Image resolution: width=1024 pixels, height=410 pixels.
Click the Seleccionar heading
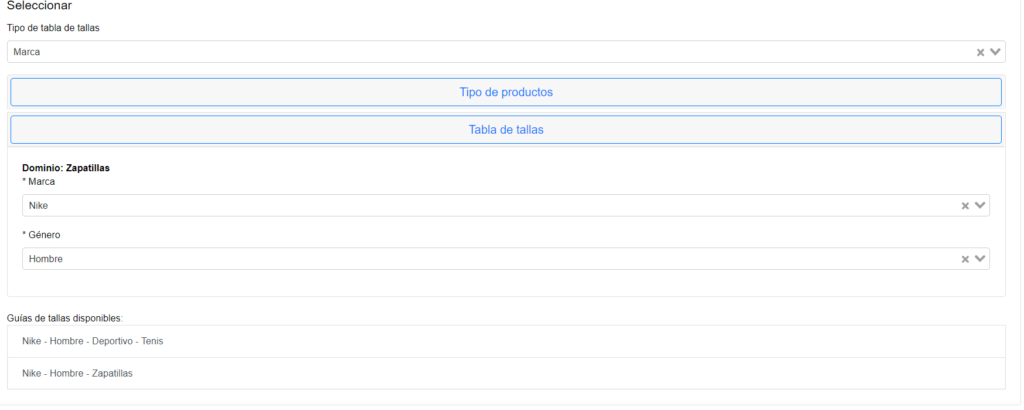[39, 6]
